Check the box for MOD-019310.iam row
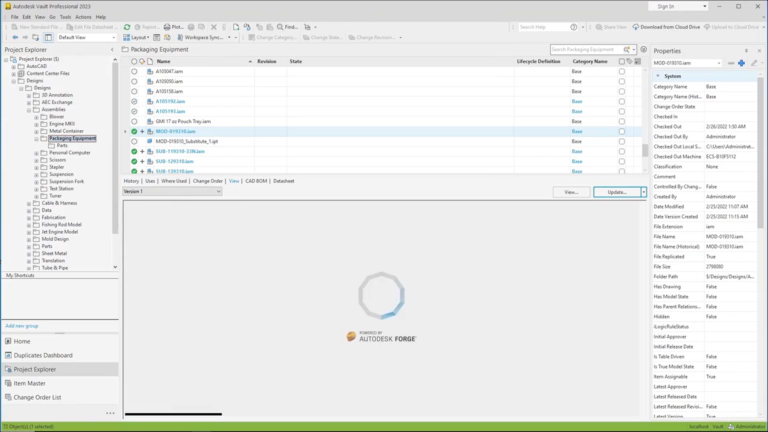 (622, 131)
